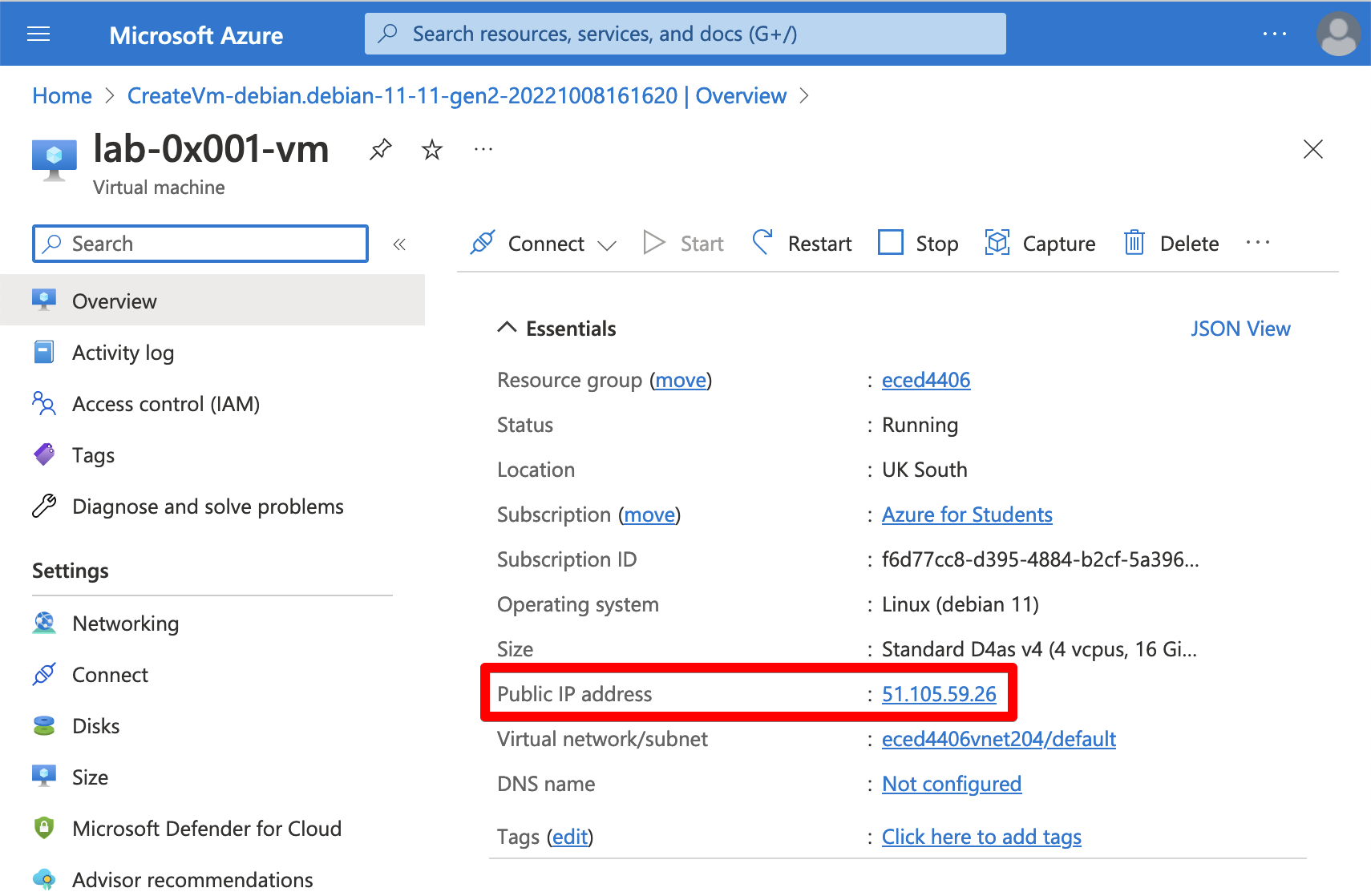Pin lab-0x001-vm to dashboard
This screenshot has width=1371, height=896.
[x=380, y=149]
